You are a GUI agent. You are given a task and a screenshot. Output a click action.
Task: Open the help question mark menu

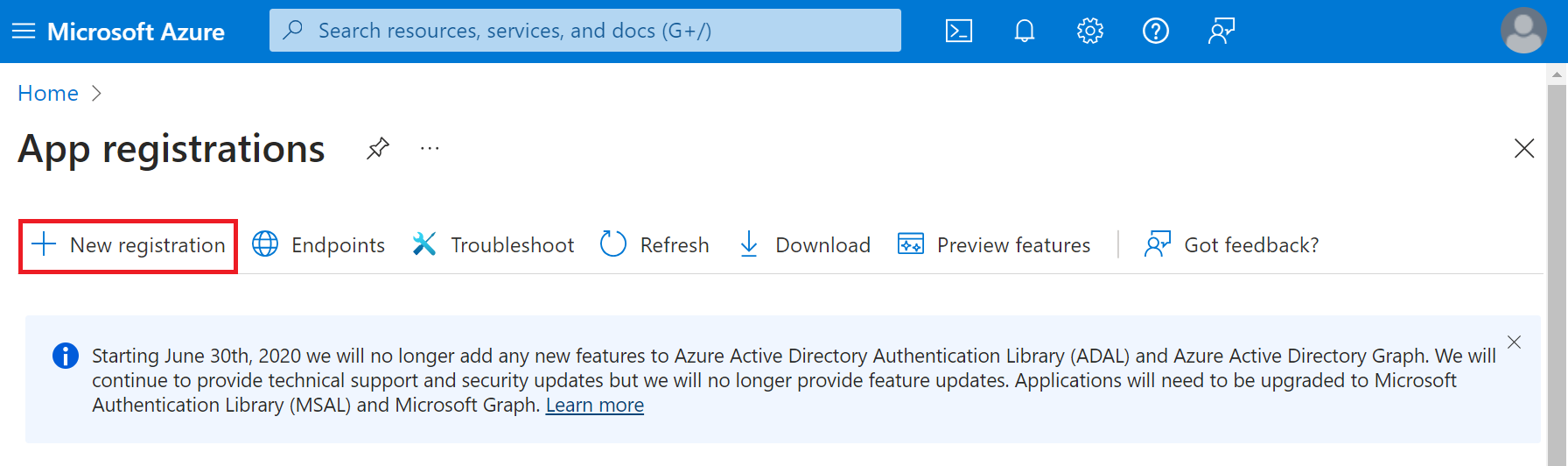[x=1155, y=32]
